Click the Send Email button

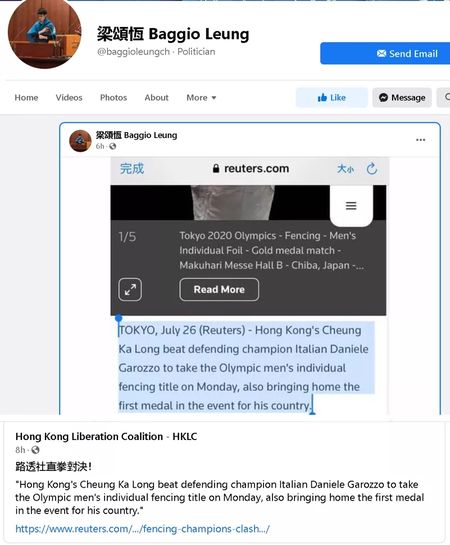385,54
